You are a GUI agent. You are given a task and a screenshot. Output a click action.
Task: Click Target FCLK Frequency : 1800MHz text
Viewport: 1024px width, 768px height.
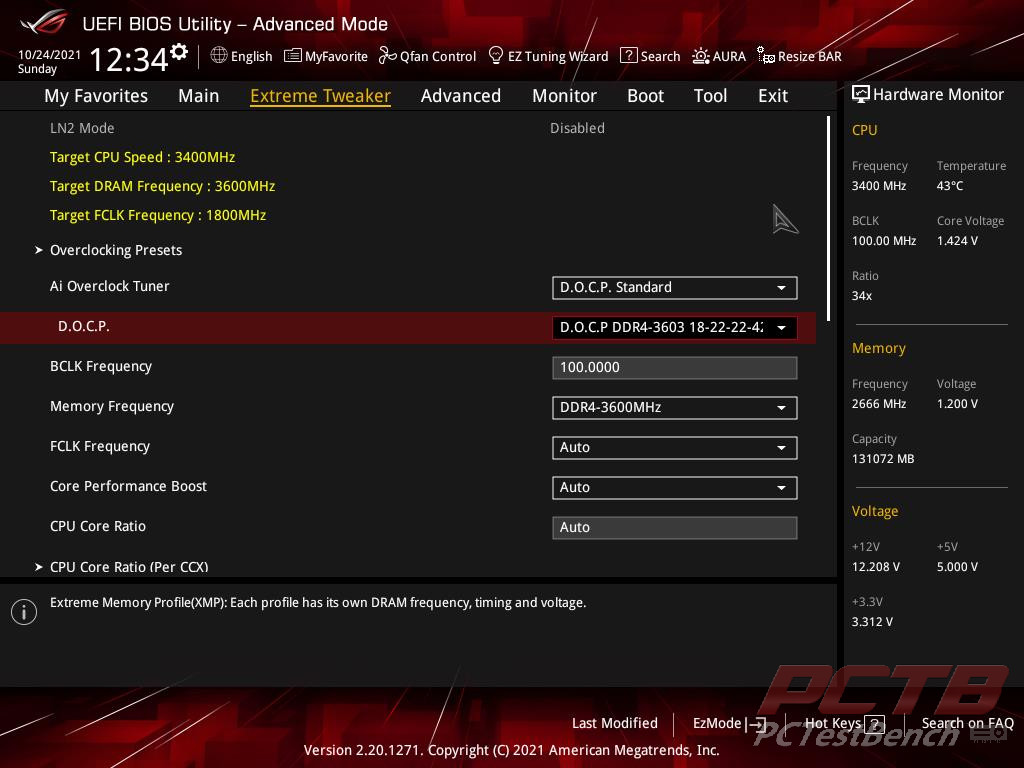158,215
